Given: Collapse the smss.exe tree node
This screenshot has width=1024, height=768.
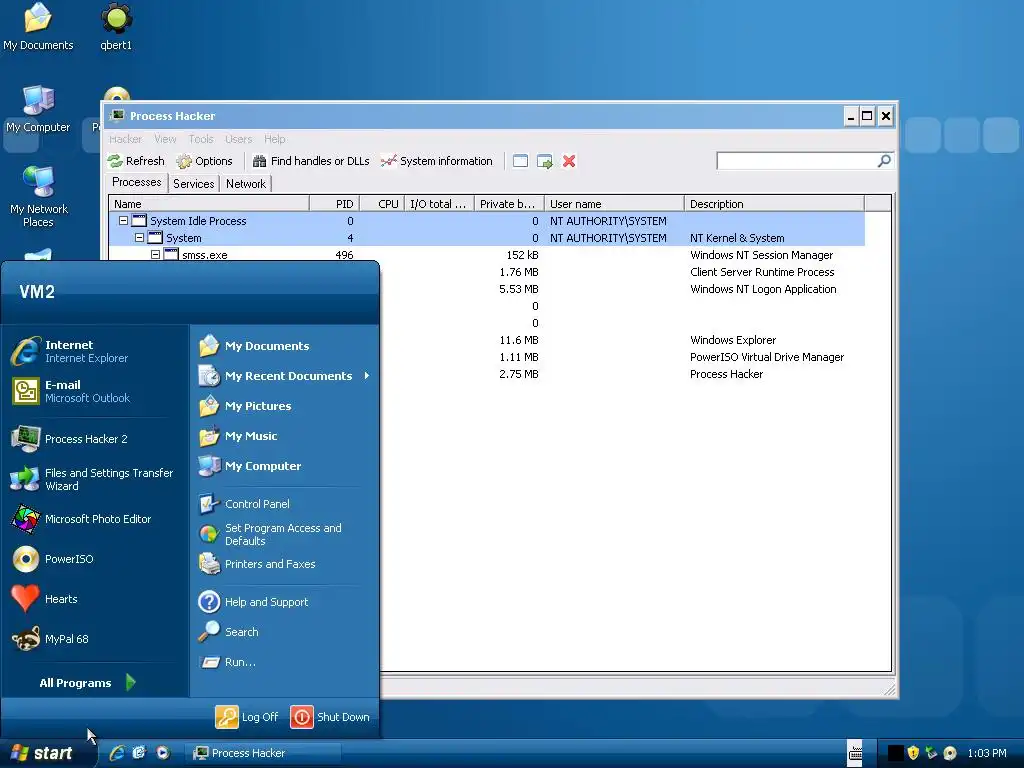Looking at the screenshot, I should coord(155,255).
